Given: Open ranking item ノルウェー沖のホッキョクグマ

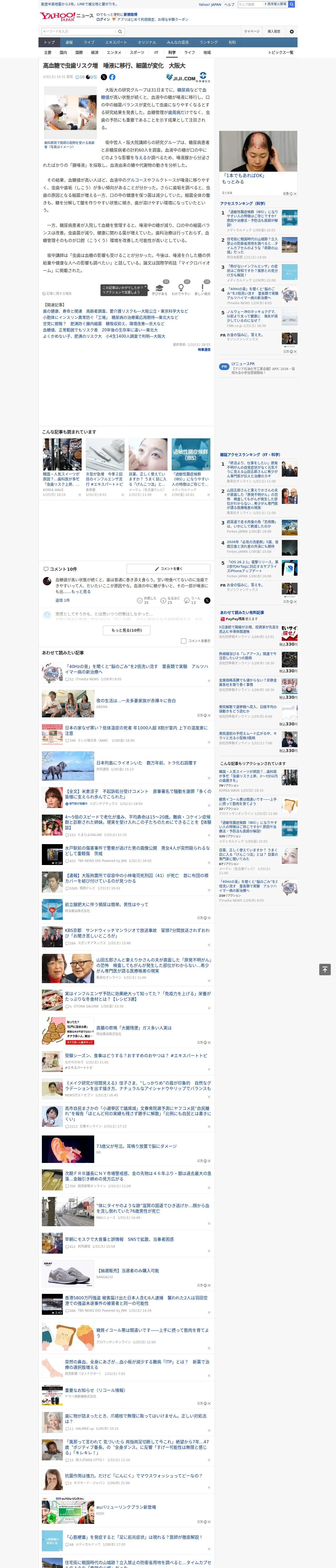Looking at the screenshot, I should pyautogui.click(x=259, y=318).
